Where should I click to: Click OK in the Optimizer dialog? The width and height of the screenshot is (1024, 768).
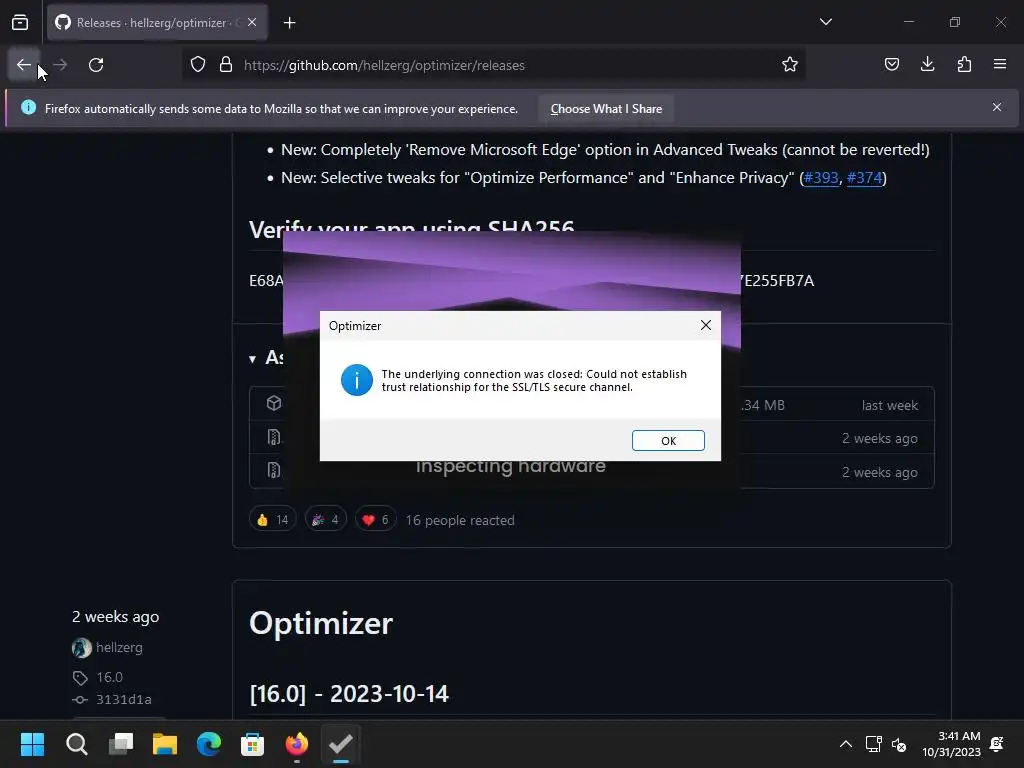pyautogui.click(x=668, y=441)
